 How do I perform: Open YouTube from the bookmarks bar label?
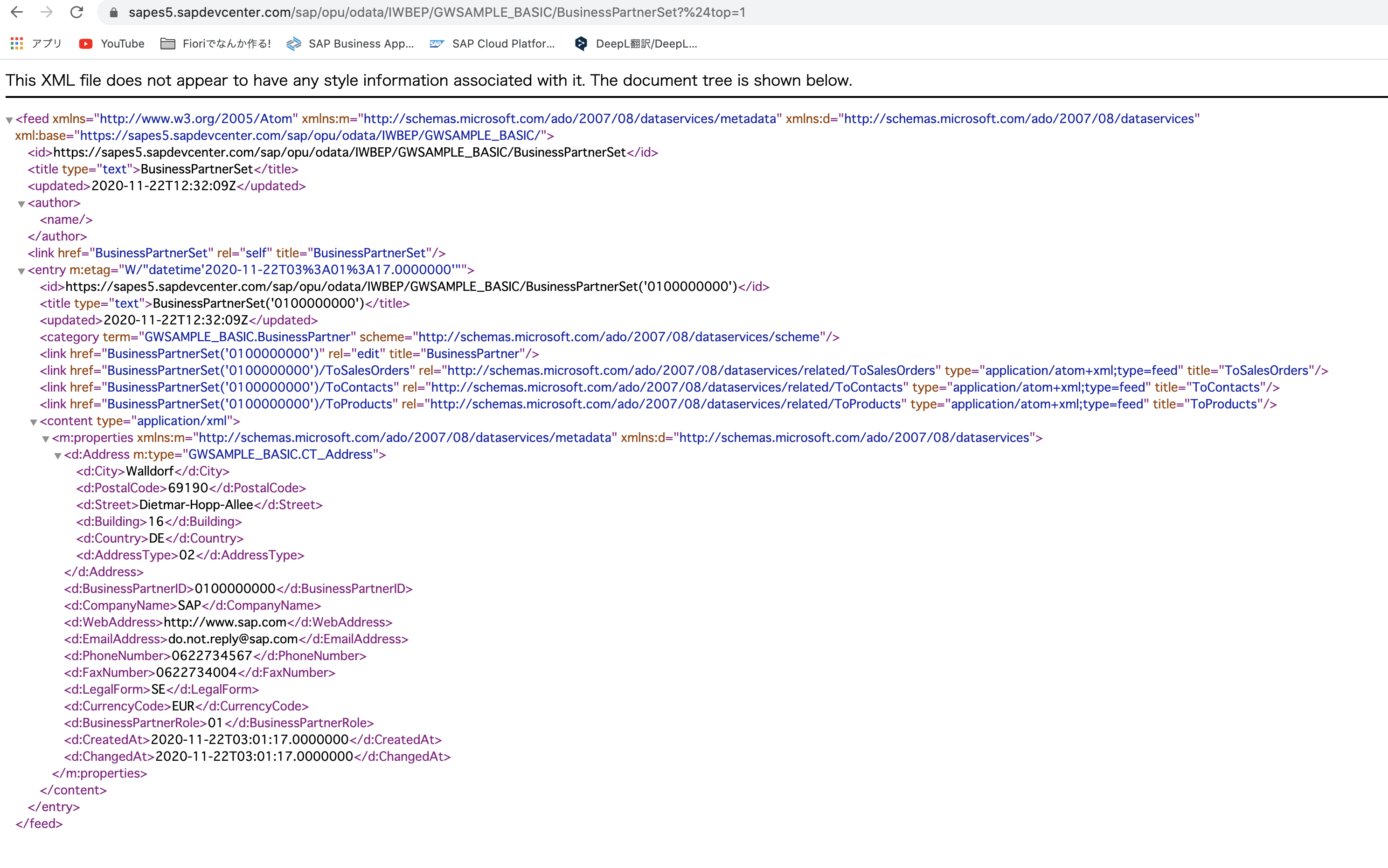[122, 44]
